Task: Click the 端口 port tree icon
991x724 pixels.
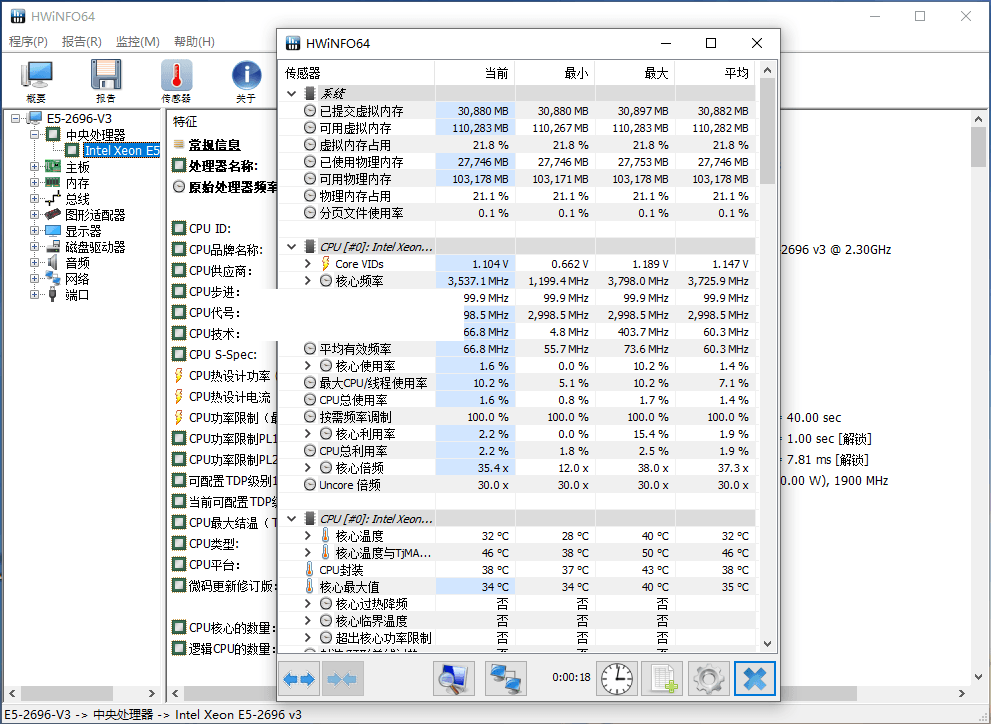Action: click(x=52, y=295)
